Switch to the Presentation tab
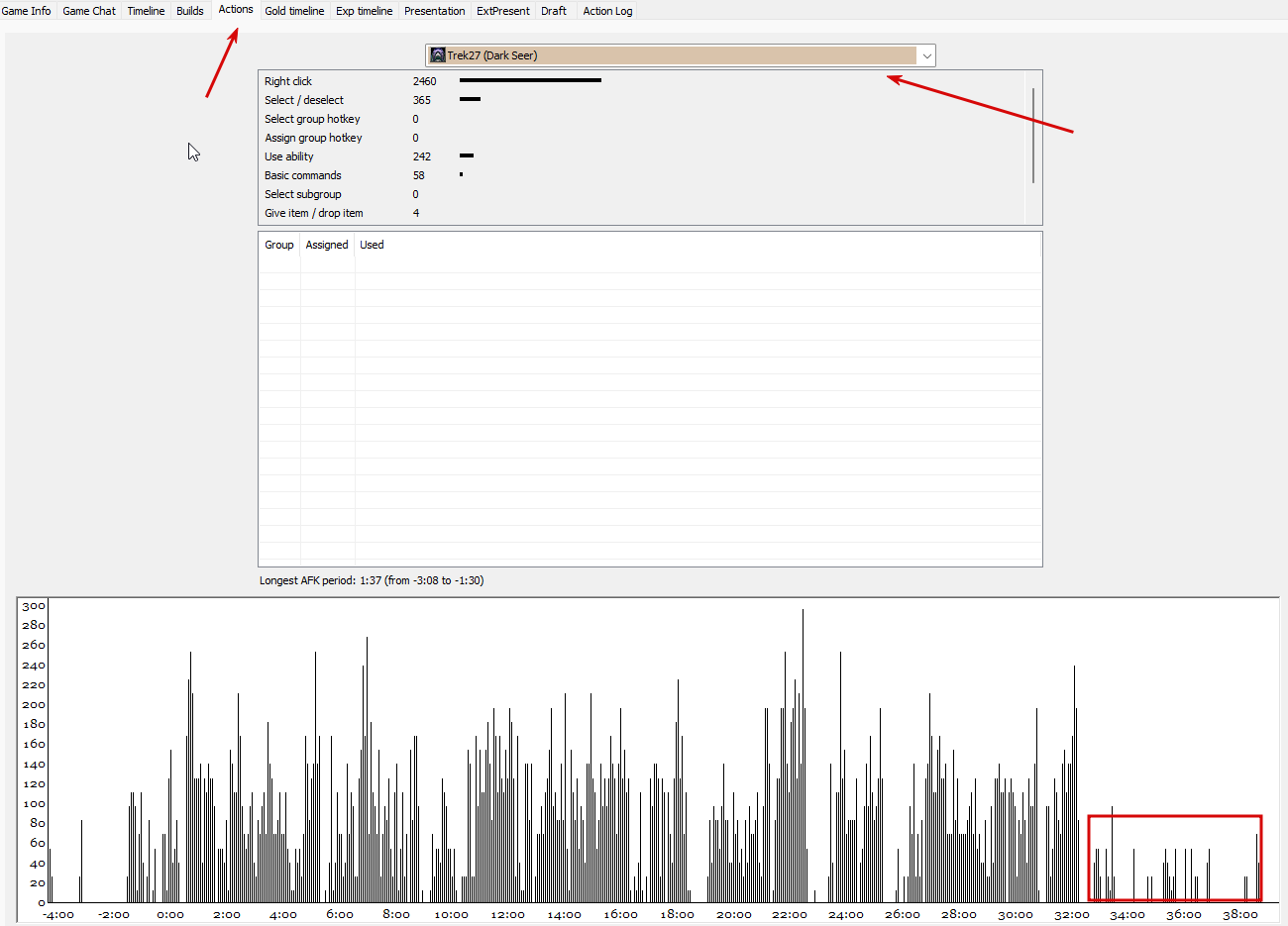The height and width of the screenshot is (926, 1288). point(434,11)
